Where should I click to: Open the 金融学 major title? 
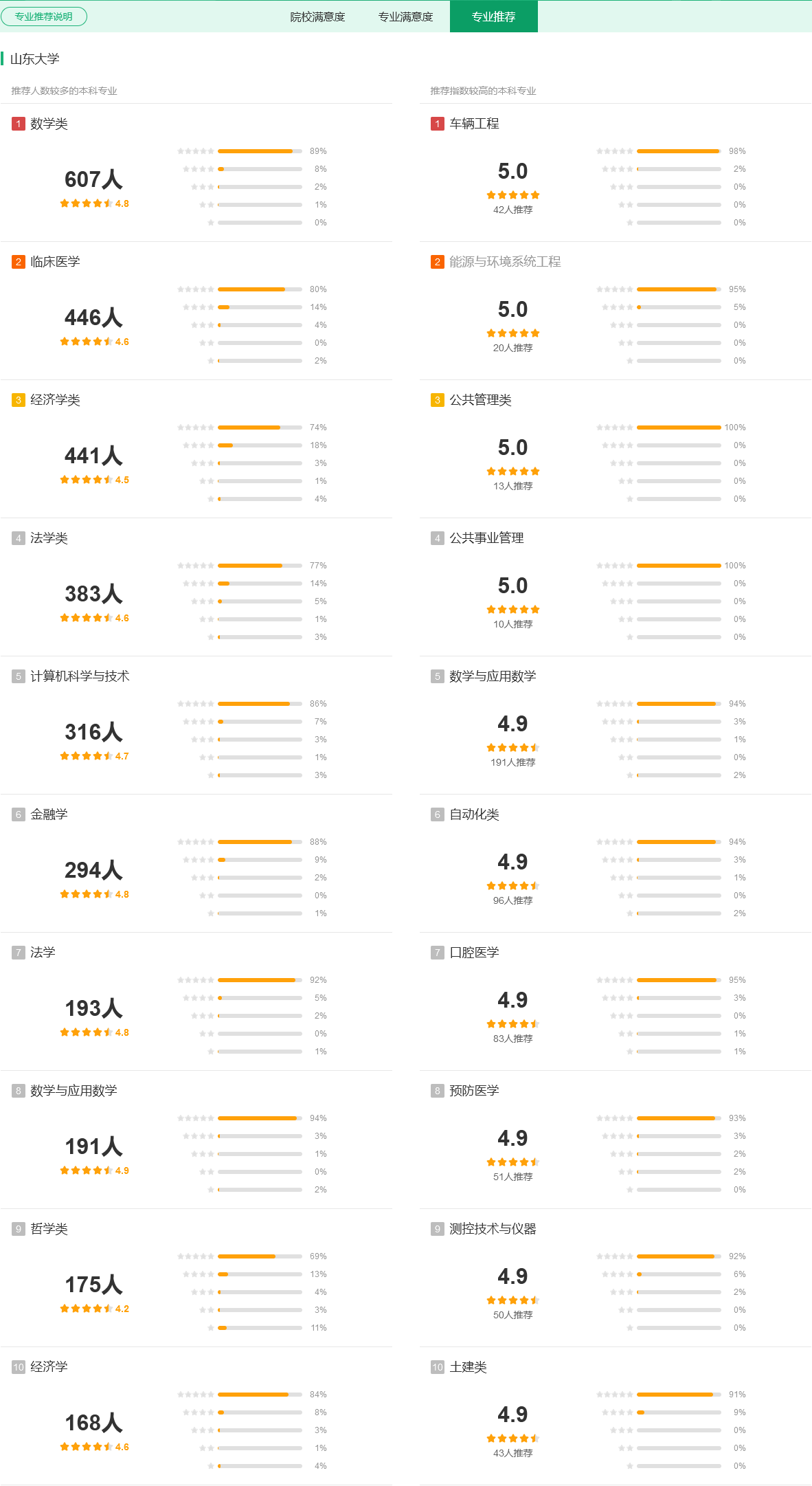coord(49,814)
